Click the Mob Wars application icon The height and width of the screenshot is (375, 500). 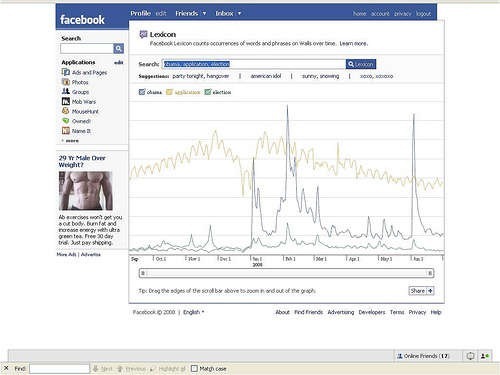(x=66, y=101)
